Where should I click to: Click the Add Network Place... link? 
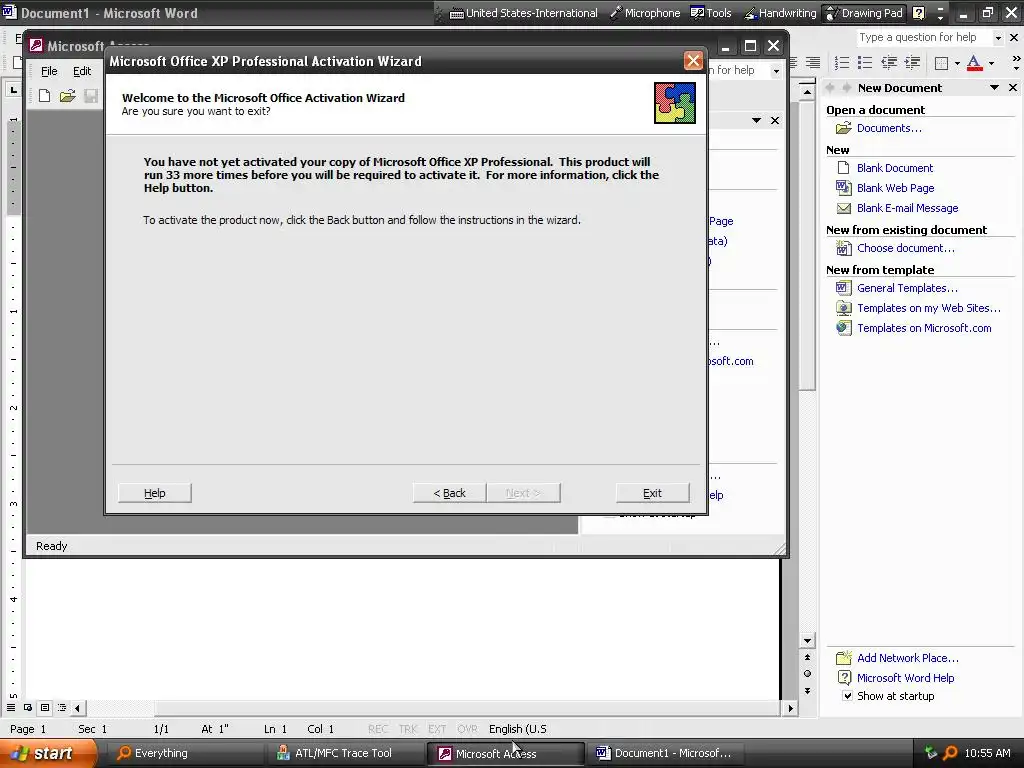point(907,658)
